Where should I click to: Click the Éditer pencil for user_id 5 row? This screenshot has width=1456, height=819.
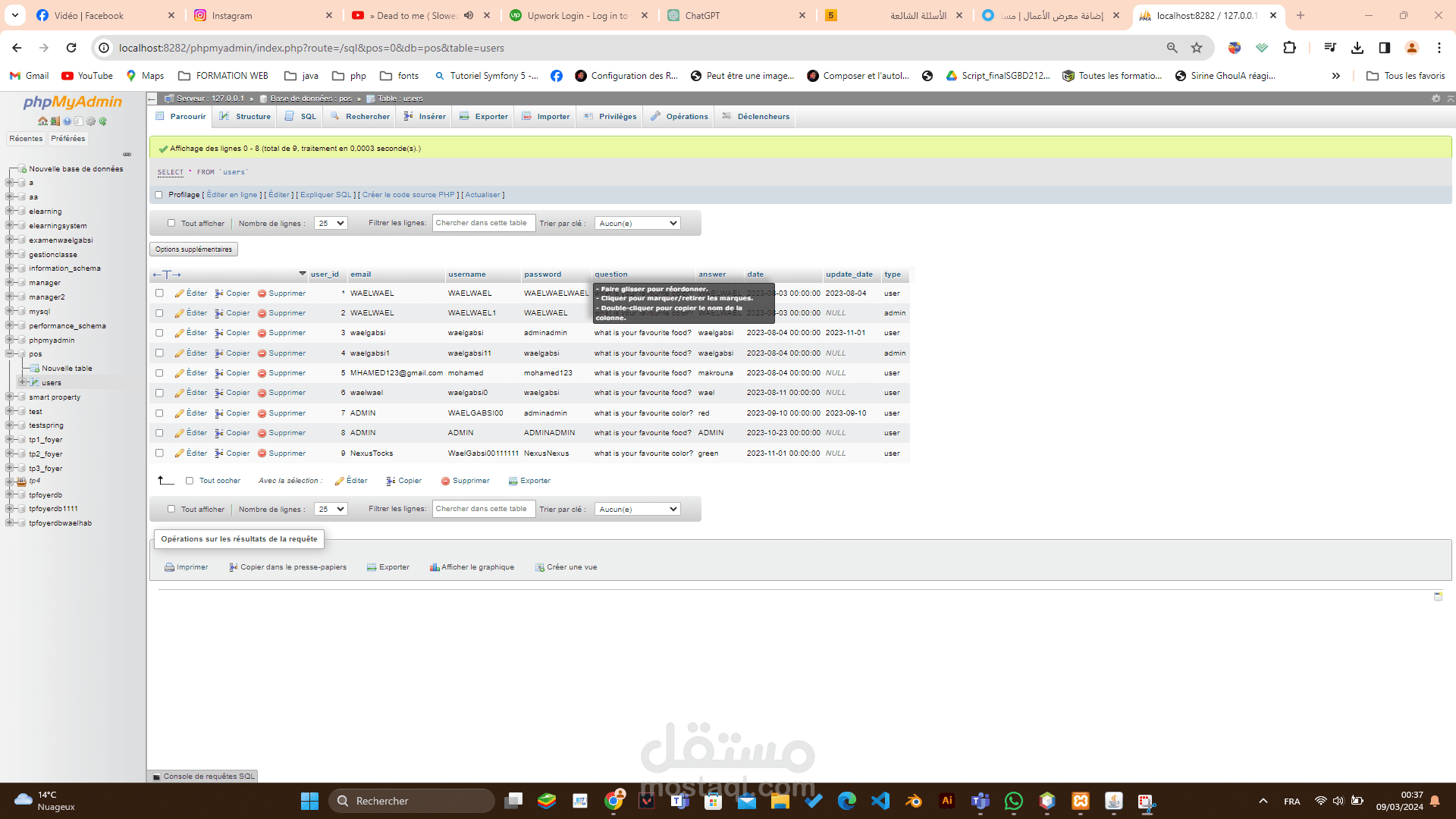[x=180, y=373]
